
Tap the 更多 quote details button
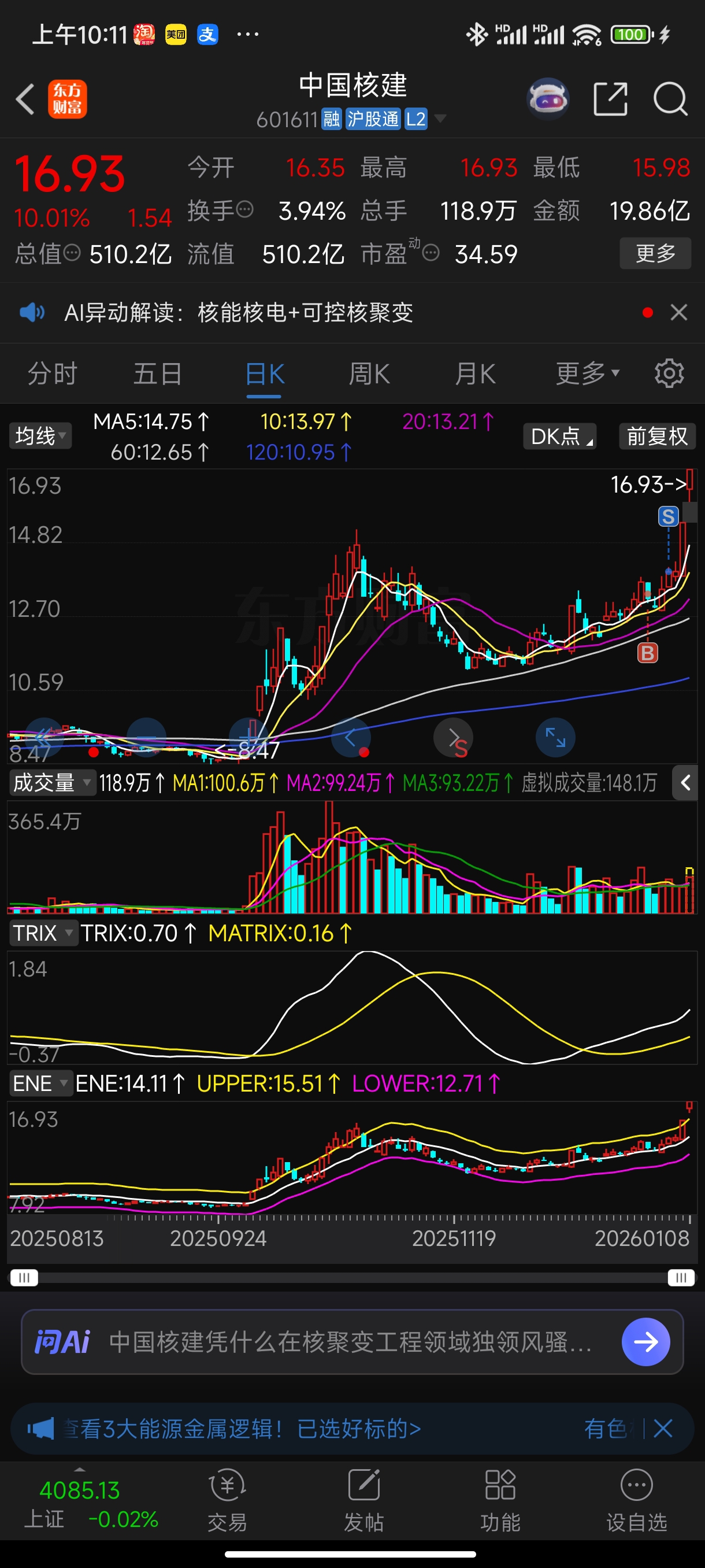tap(655, 253)
